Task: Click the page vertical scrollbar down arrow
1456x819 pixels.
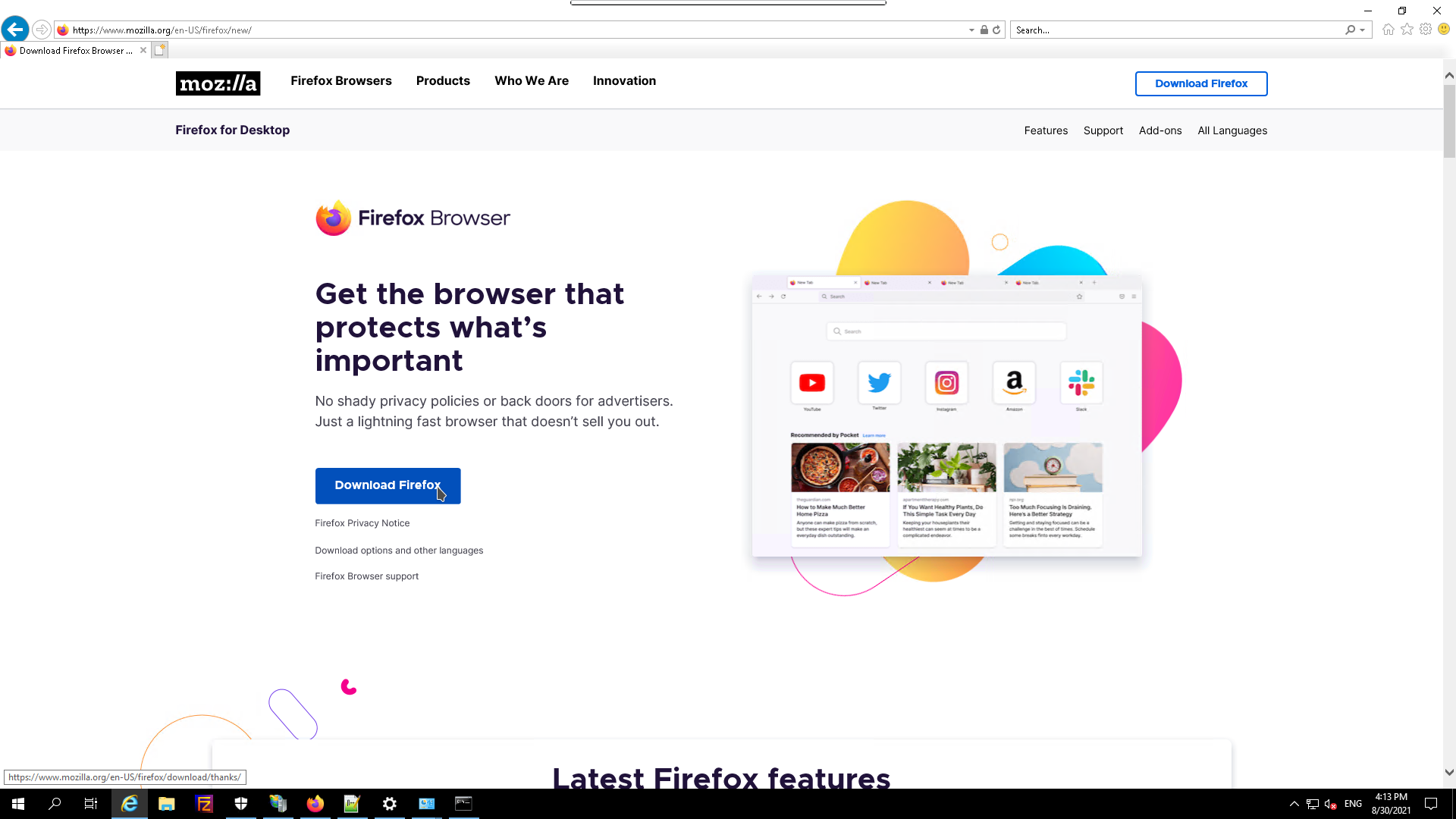Action: coord(1449,773)
